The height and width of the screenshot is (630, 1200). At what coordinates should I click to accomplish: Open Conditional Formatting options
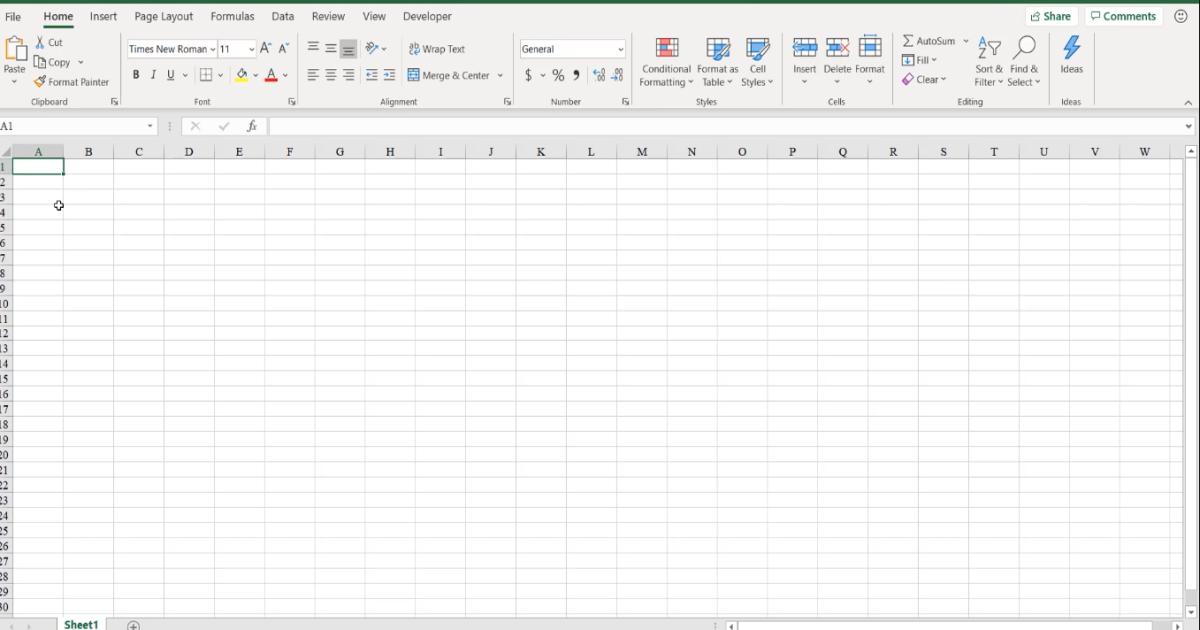tap(666, 60)
